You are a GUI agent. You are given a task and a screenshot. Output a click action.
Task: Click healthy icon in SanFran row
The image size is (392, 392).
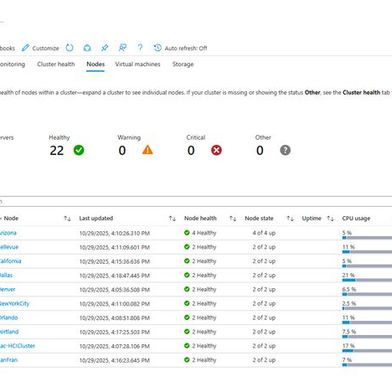tap(187, 360)
